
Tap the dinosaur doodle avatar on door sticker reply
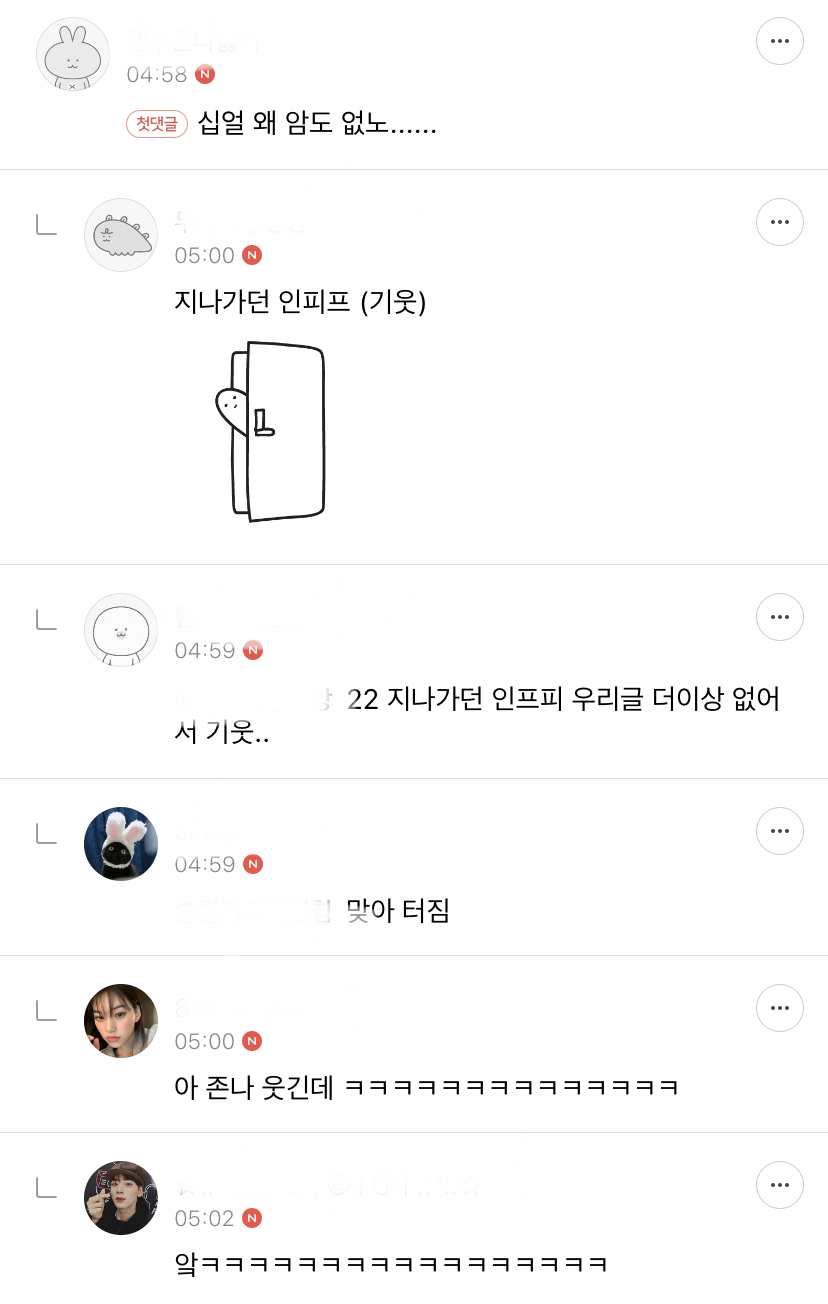(x=121, y=235)
